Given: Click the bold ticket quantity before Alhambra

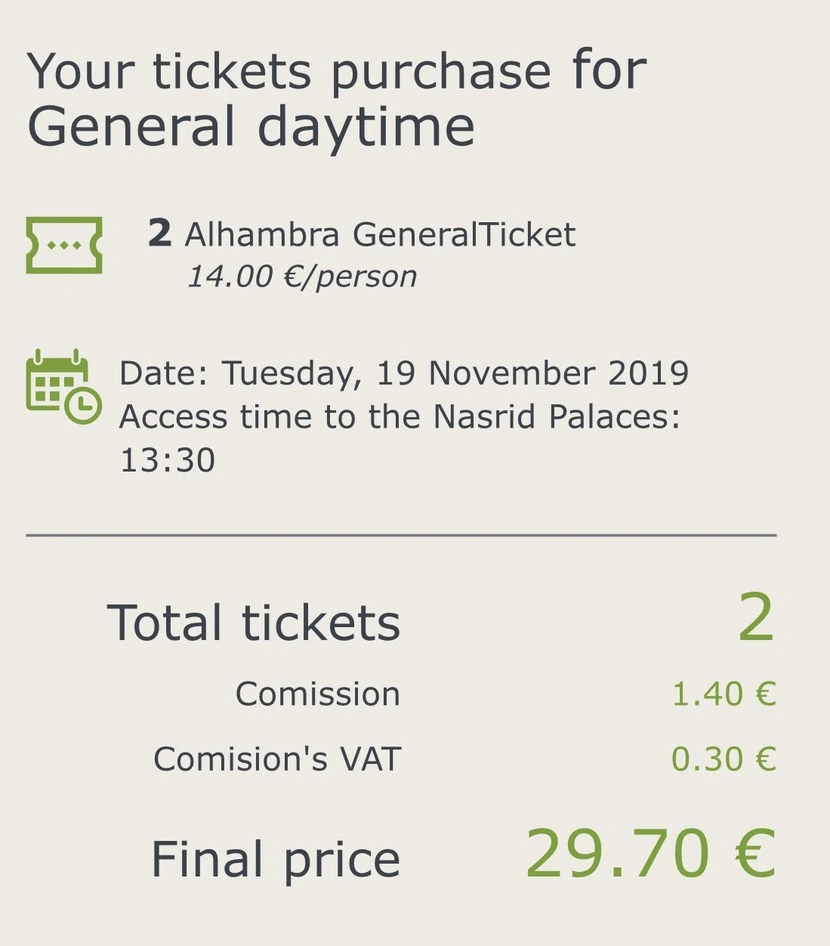Looking at the screenshot, I should click(x=159, y=234).
